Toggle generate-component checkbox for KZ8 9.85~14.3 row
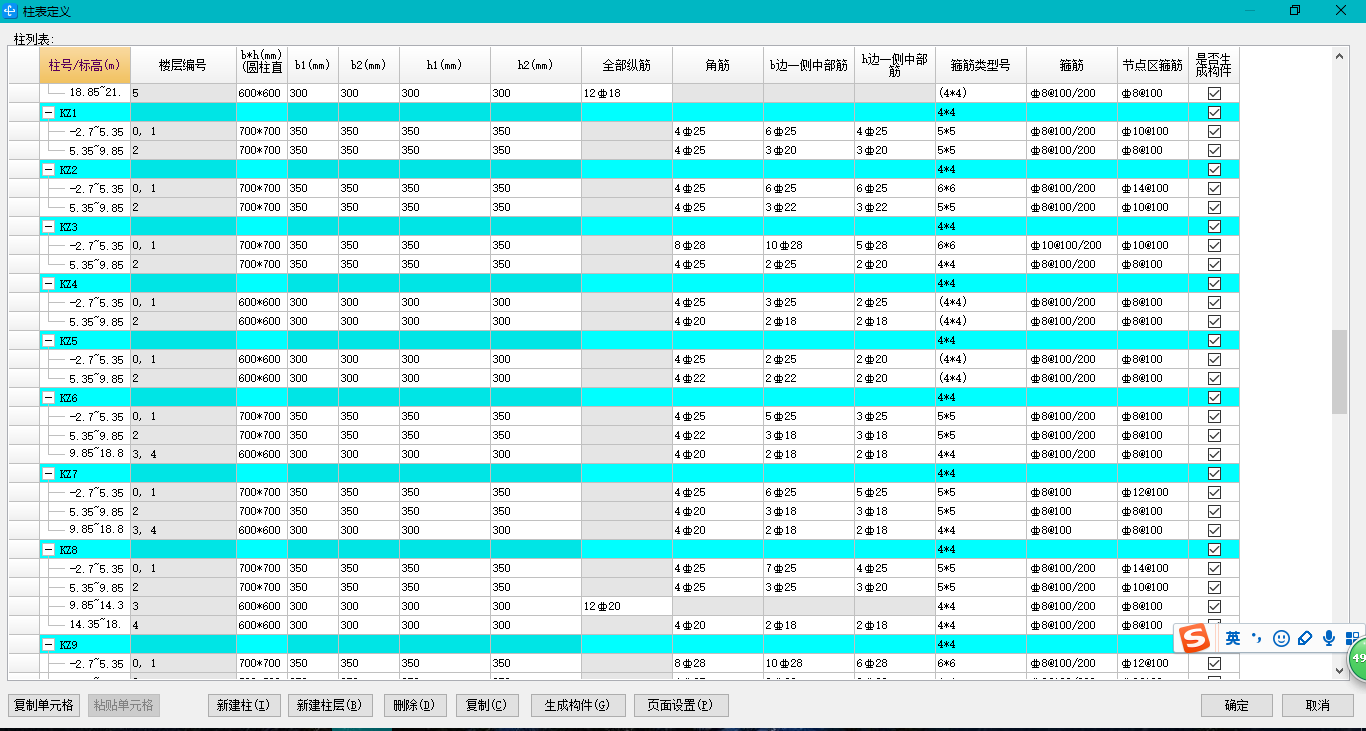Screen dimensions: 1366x731 [1214, 607]
